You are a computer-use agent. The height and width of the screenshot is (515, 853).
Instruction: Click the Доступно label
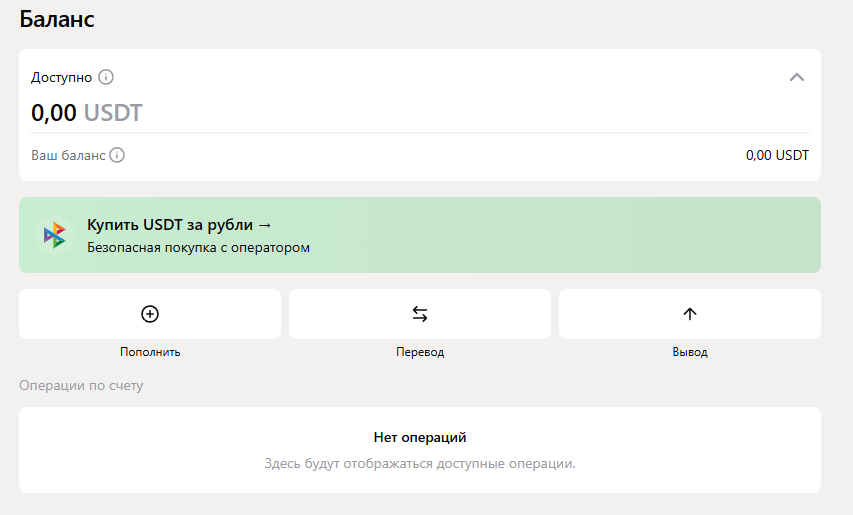point(61,77)
